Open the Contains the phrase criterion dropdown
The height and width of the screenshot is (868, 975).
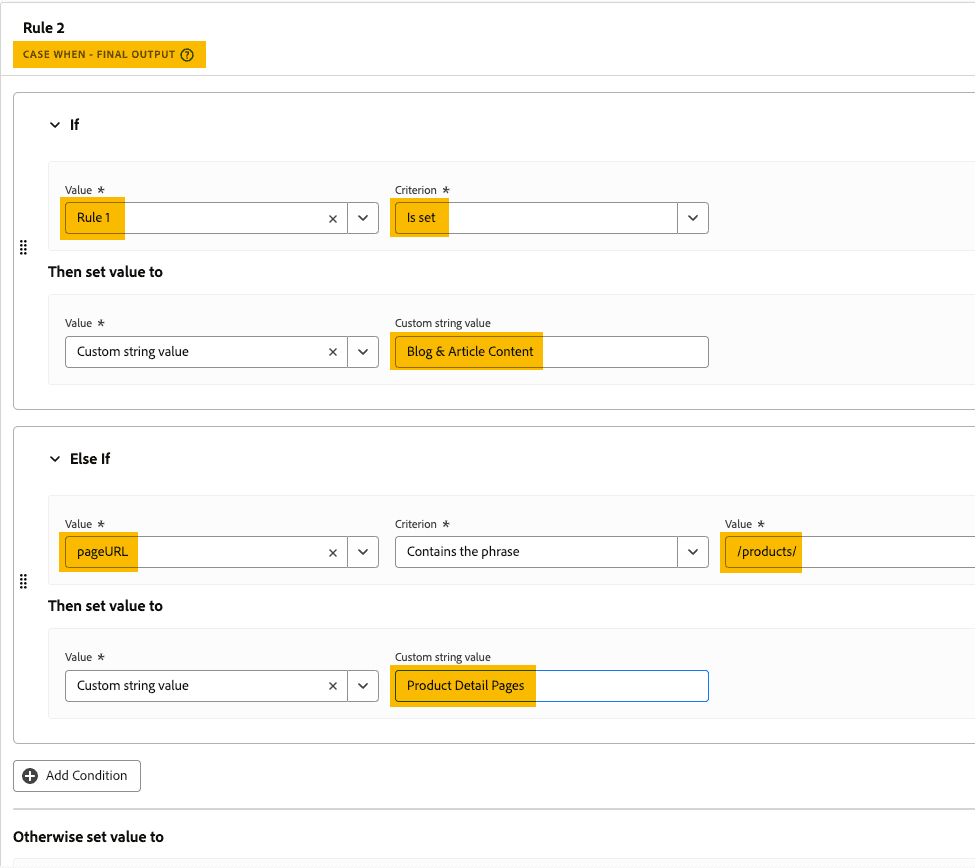(693, 552)
